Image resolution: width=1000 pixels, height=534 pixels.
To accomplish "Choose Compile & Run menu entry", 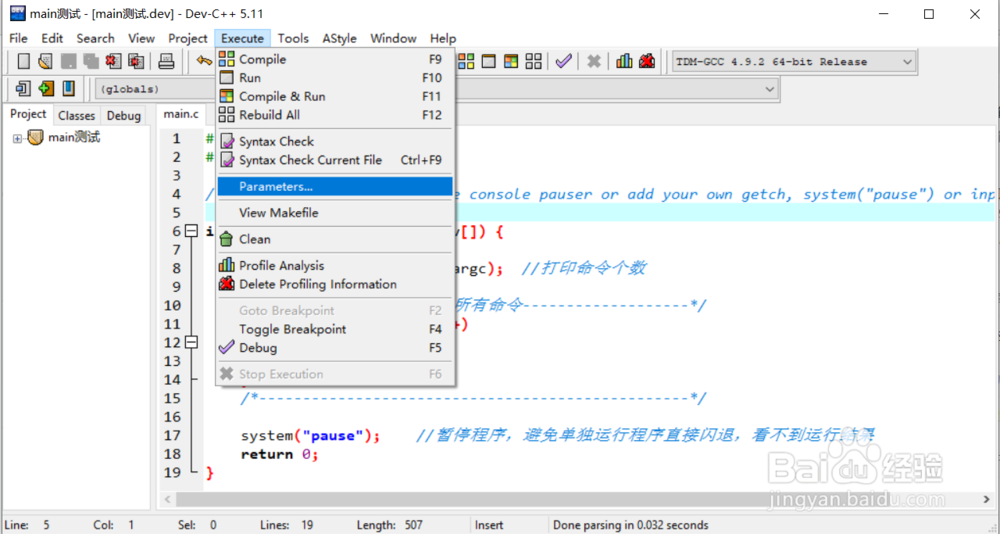I will point(335,96).
